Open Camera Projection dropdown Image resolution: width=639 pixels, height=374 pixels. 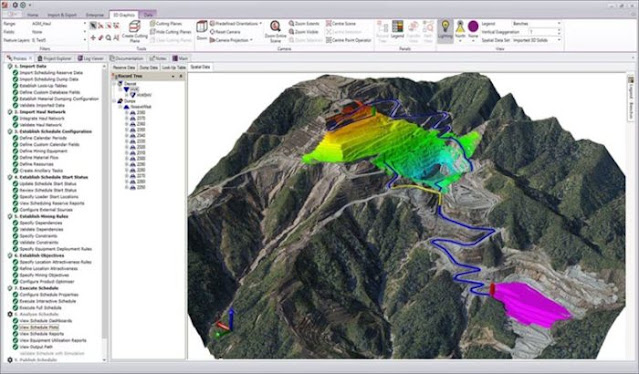251,40
